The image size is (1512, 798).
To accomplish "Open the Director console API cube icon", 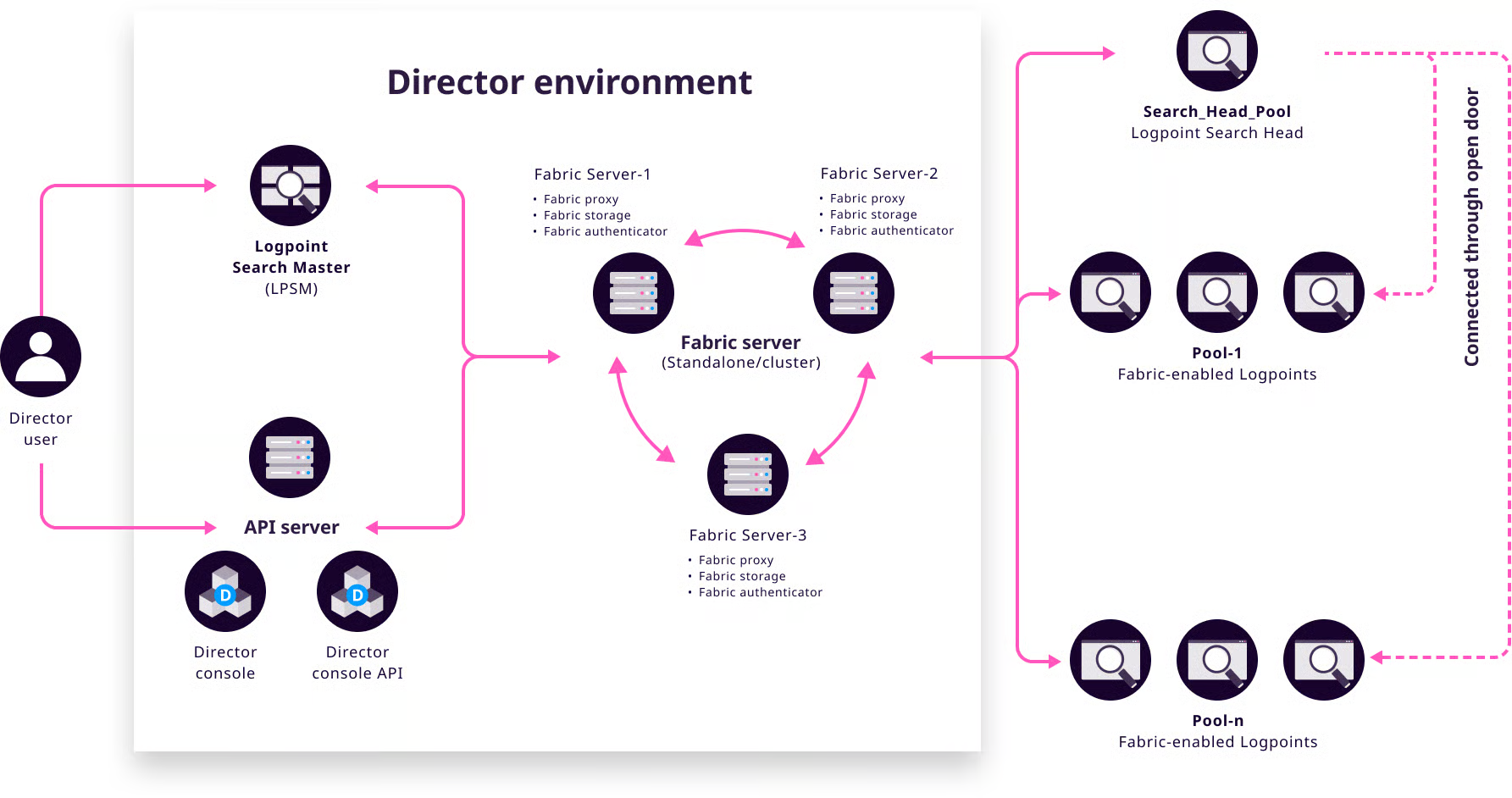I will coord(357,591).
